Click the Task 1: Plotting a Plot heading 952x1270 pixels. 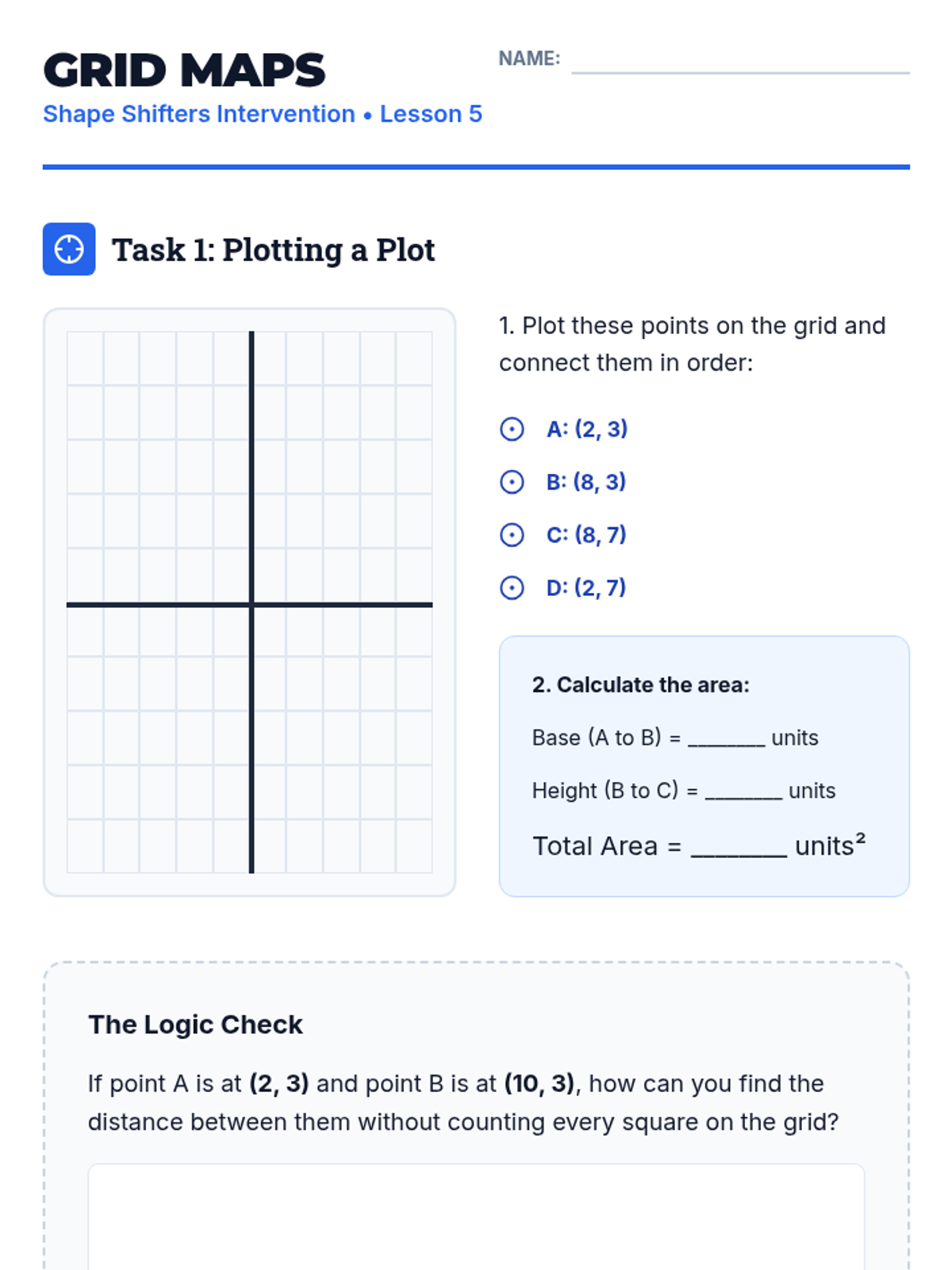pyautogui.click(x=273, y=250)
